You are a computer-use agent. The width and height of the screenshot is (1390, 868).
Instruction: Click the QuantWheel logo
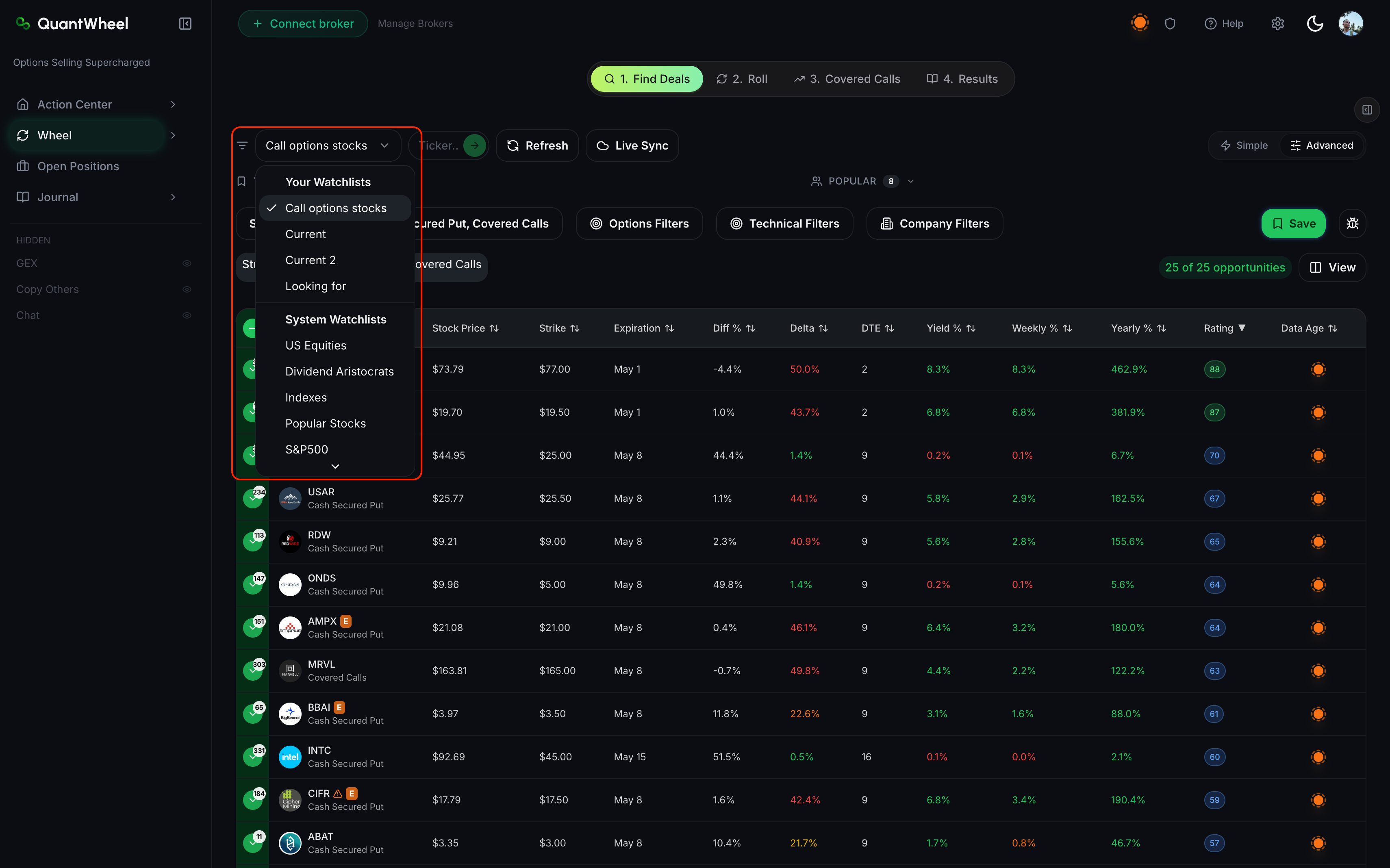pyautogui.click(x=72, y=24)
